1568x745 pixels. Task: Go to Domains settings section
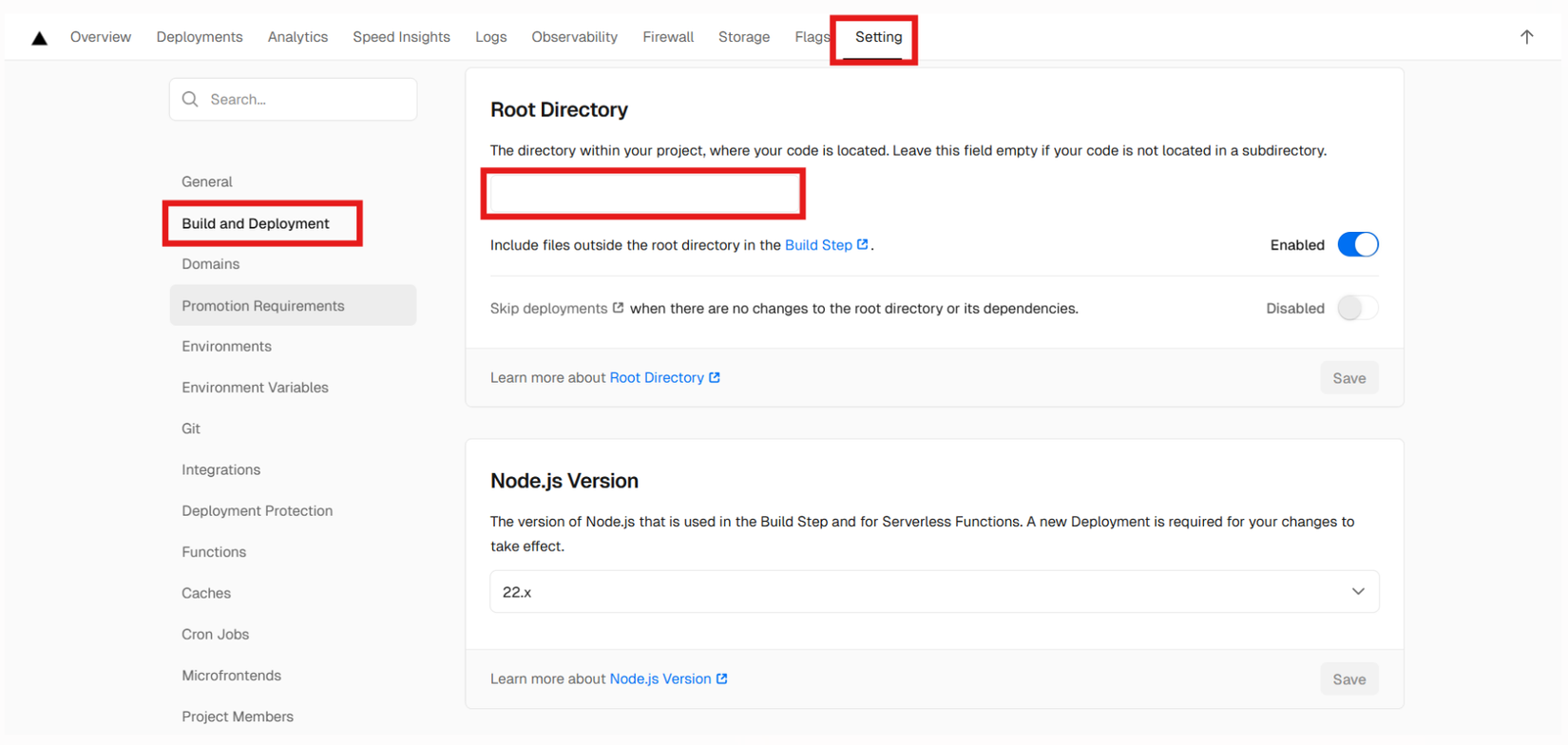[x=210, y=264]
